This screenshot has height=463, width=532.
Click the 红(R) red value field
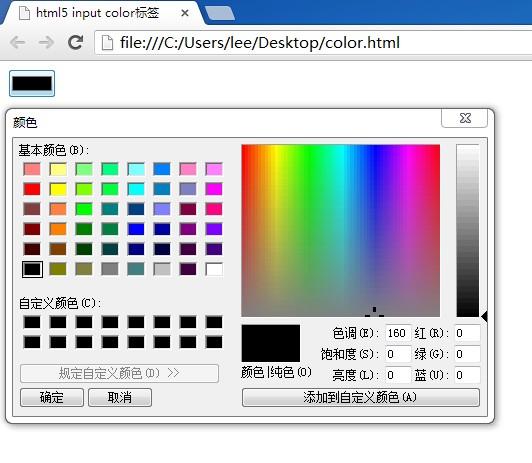(x=467, y=333)
